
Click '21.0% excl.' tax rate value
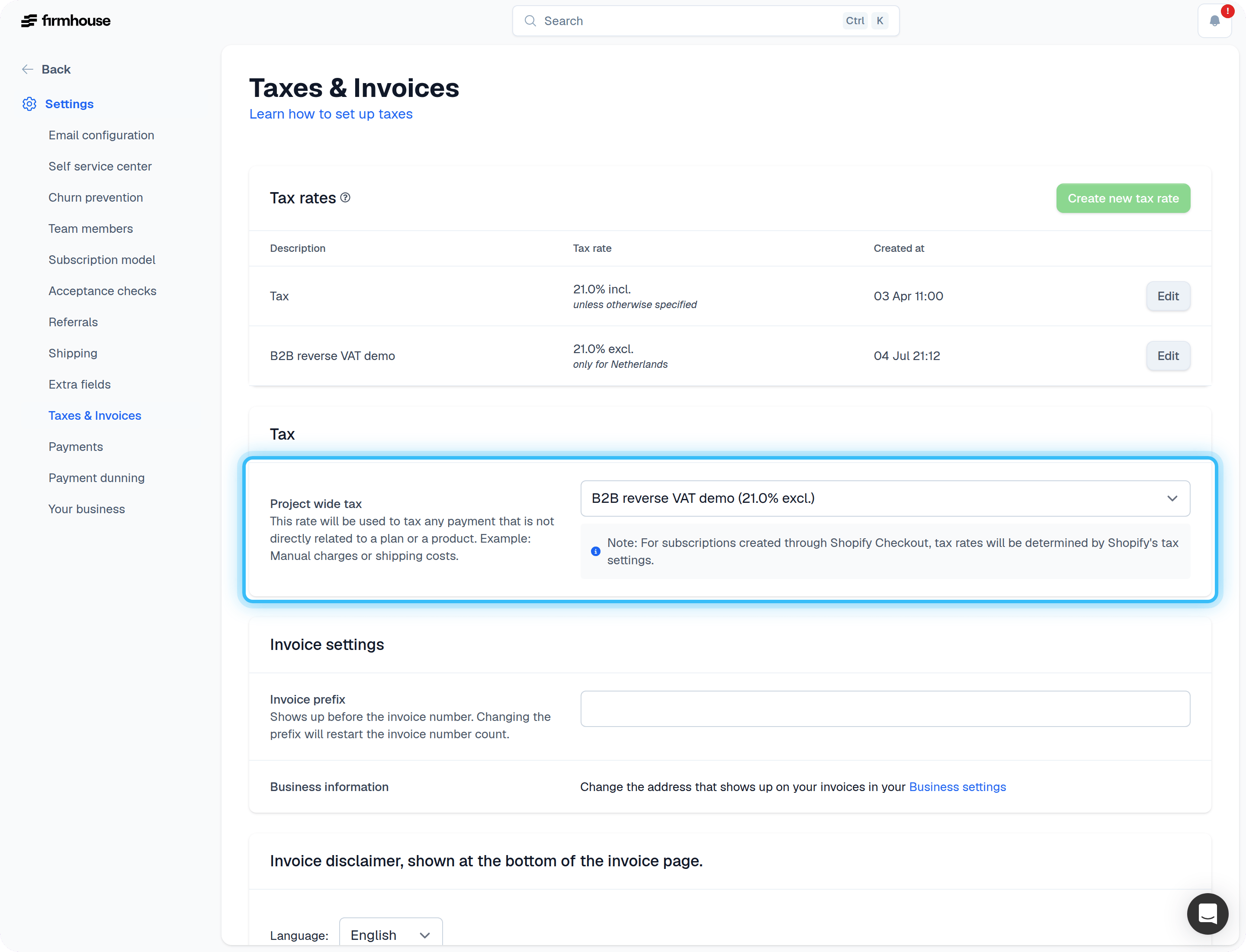[604, 348]
